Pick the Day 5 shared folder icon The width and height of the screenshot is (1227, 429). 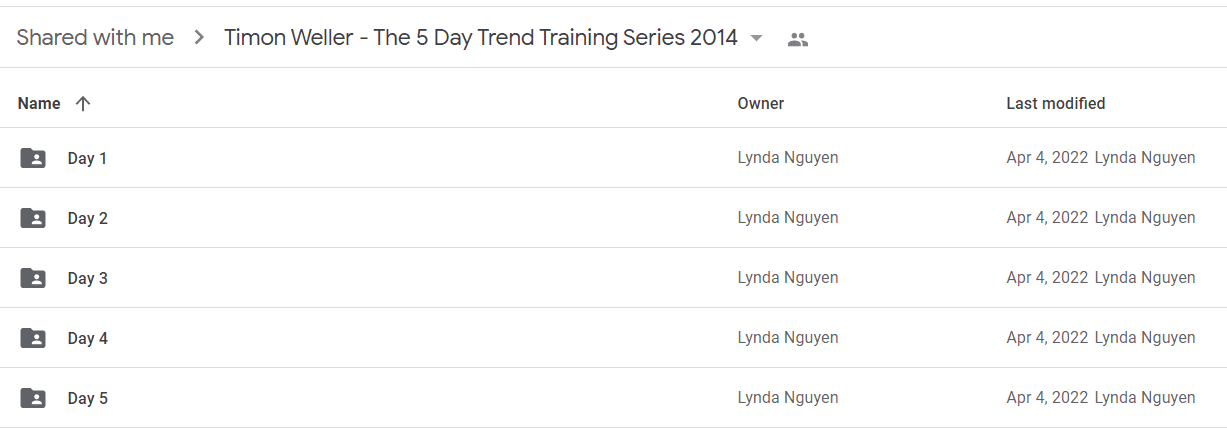tap(33, 398)
